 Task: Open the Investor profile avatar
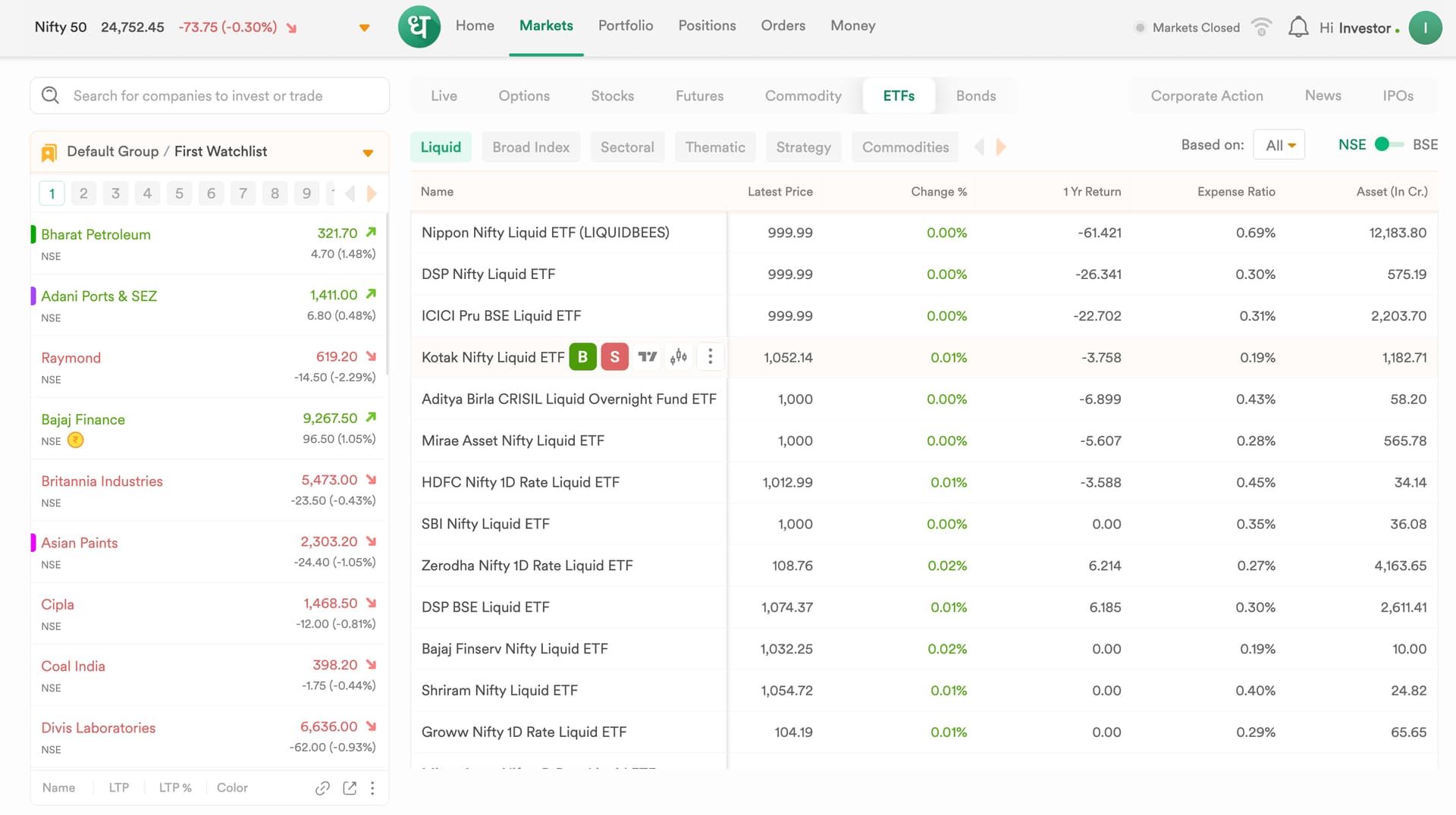[x=1425, y=28]
